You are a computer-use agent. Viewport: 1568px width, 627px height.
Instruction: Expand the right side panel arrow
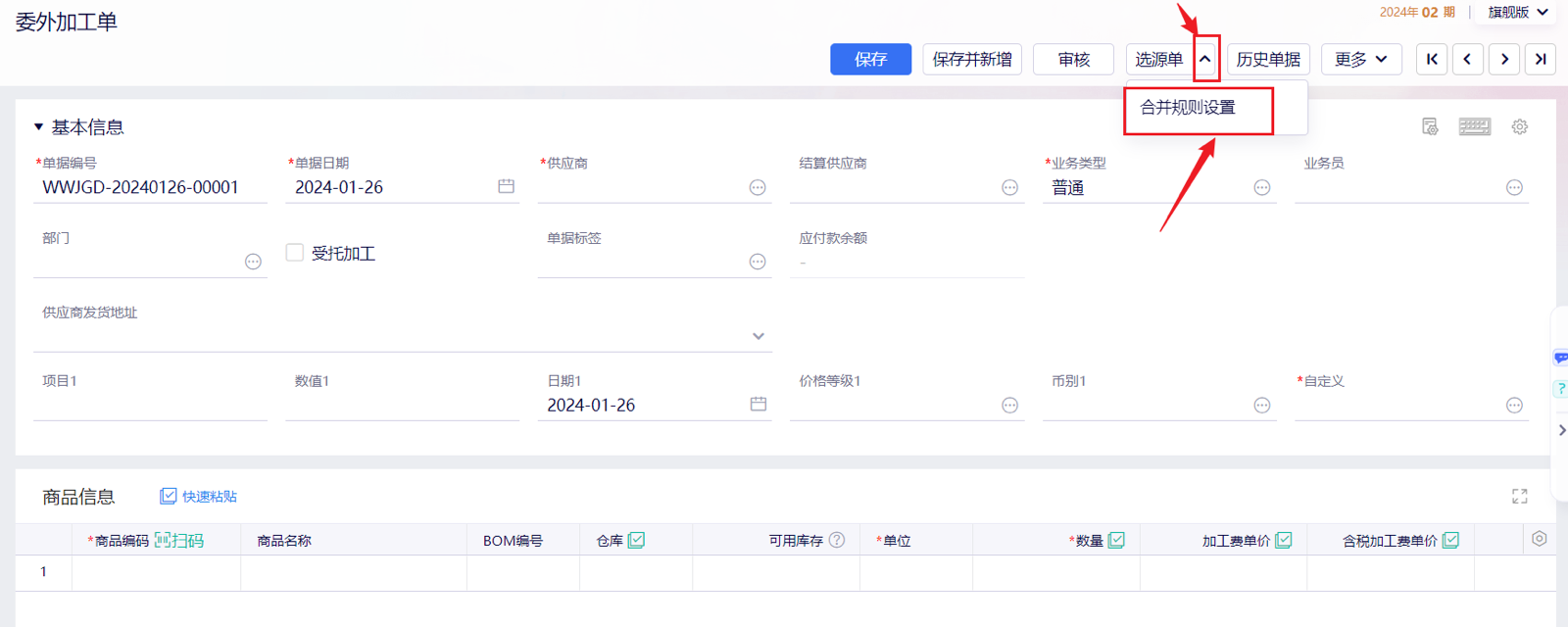pos(1561,430)
